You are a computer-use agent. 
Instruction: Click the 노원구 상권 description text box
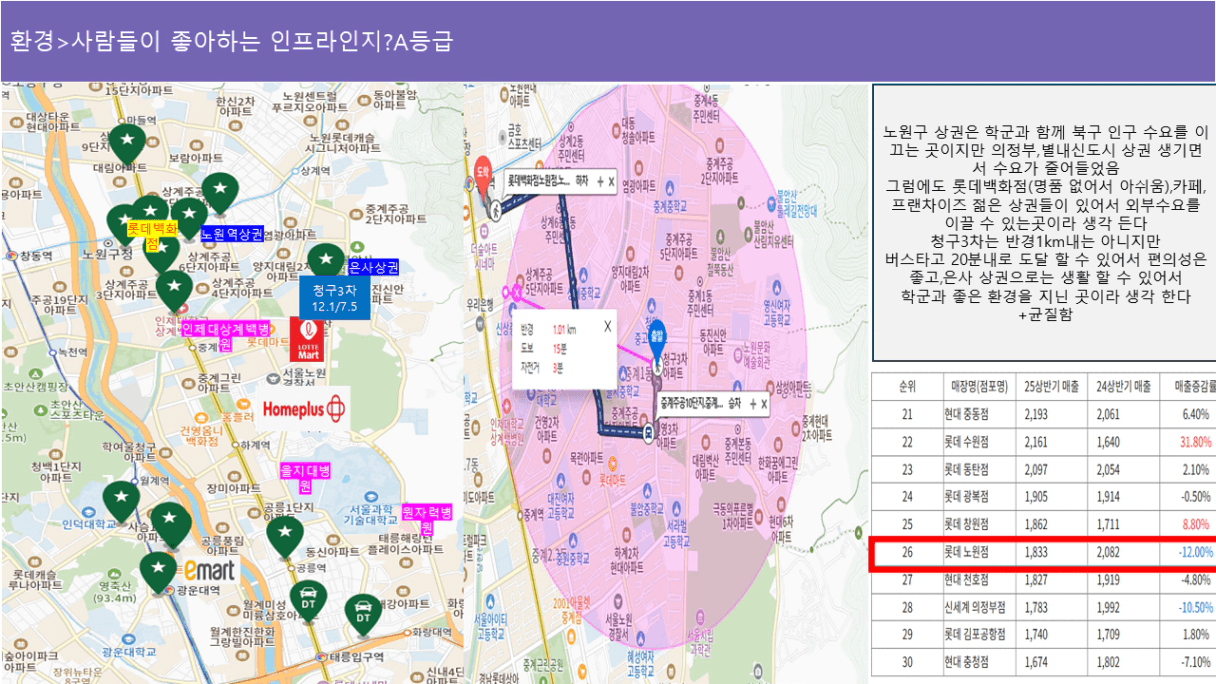[1045, 223]
